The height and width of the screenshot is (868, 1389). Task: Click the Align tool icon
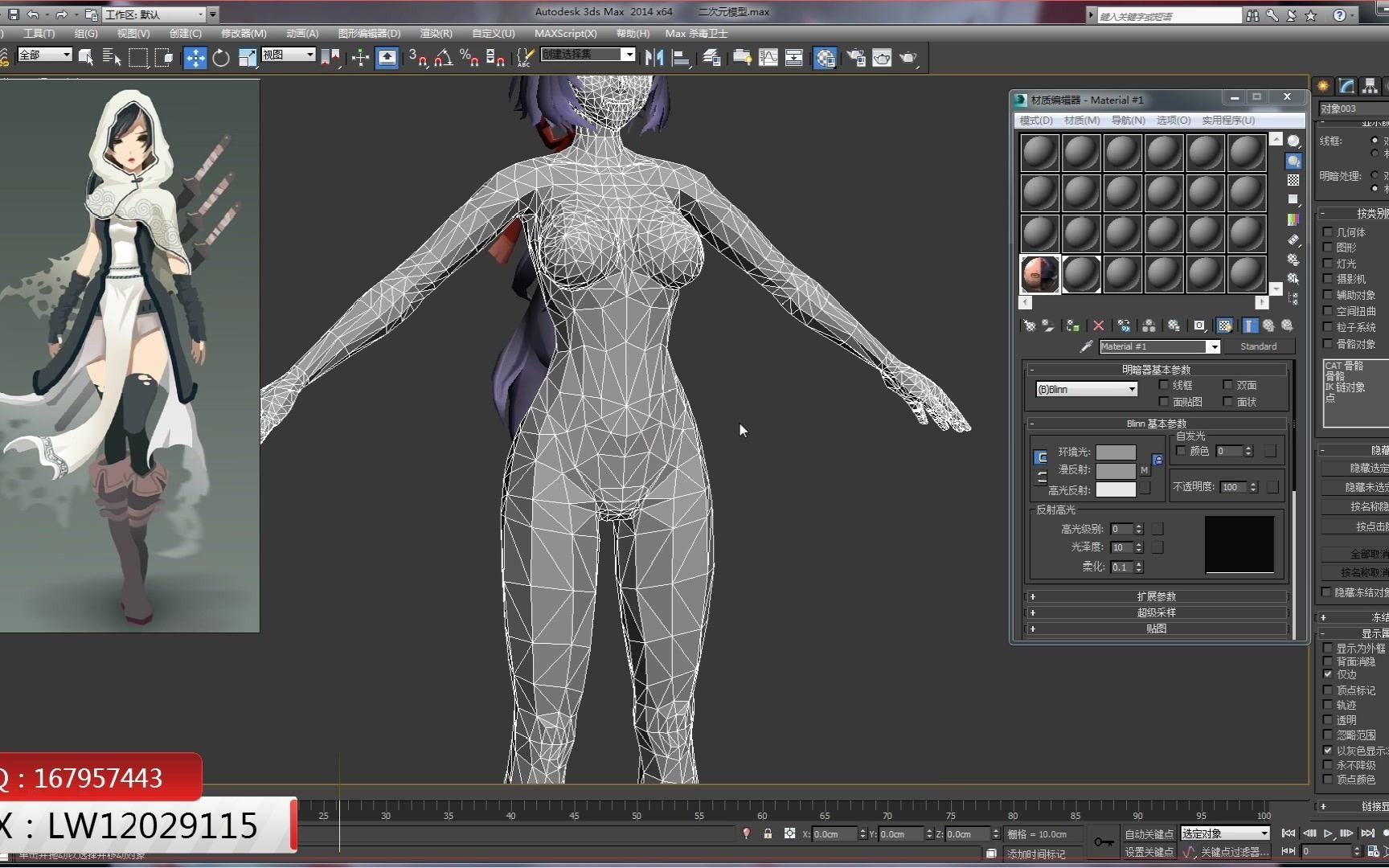coord(681,57)
